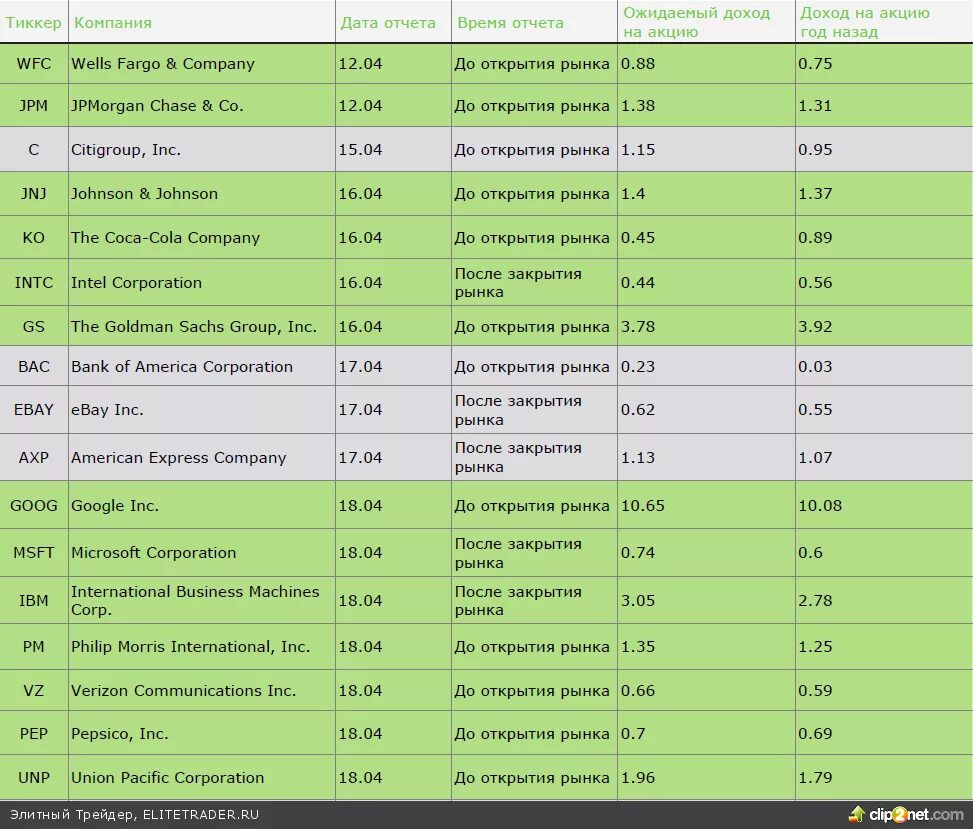Select the VZ ticker cell

click(34, 690)
